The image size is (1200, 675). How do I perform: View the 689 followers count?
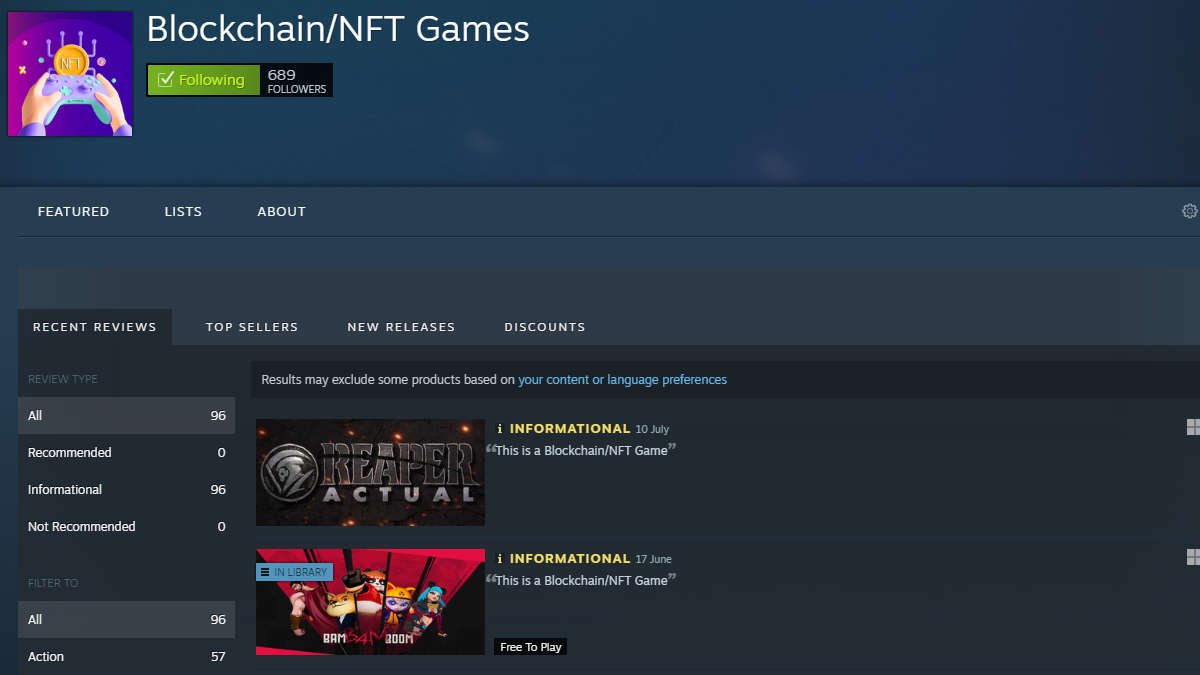296,81
